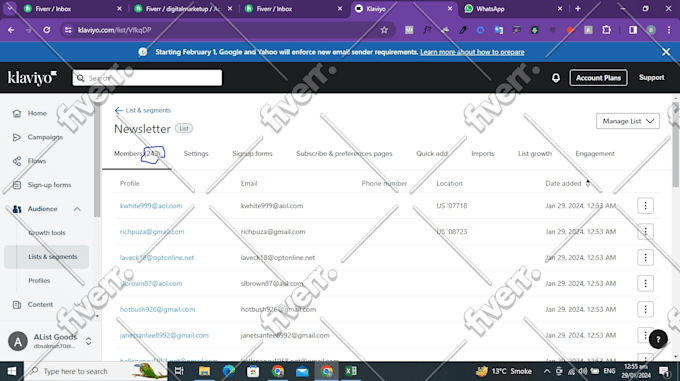This screenshot has height=381, width=680.
Task: Open the Manage List dropdown
Action: [x=628, y=121]
